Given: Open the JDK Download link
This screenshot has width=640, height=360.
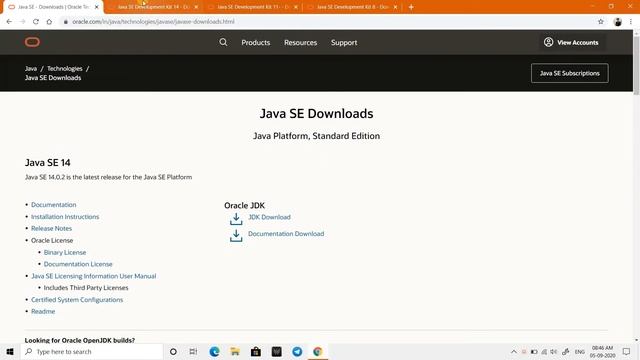Looking at the screenshot, I should (269, 217).
